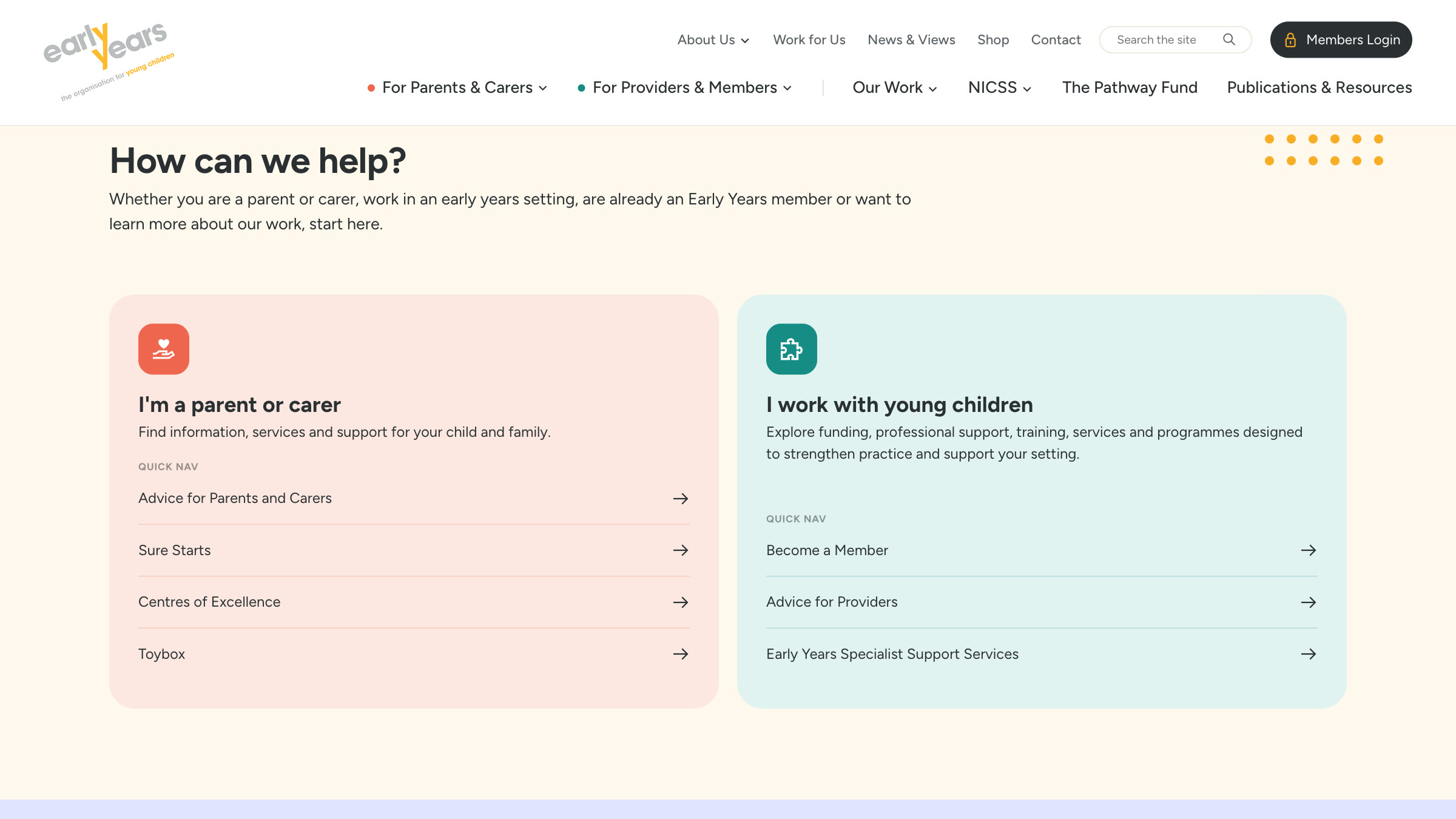Open Advice for Parents and Carers link
This screenshot has width=1456, height=819.
point(235,499)
